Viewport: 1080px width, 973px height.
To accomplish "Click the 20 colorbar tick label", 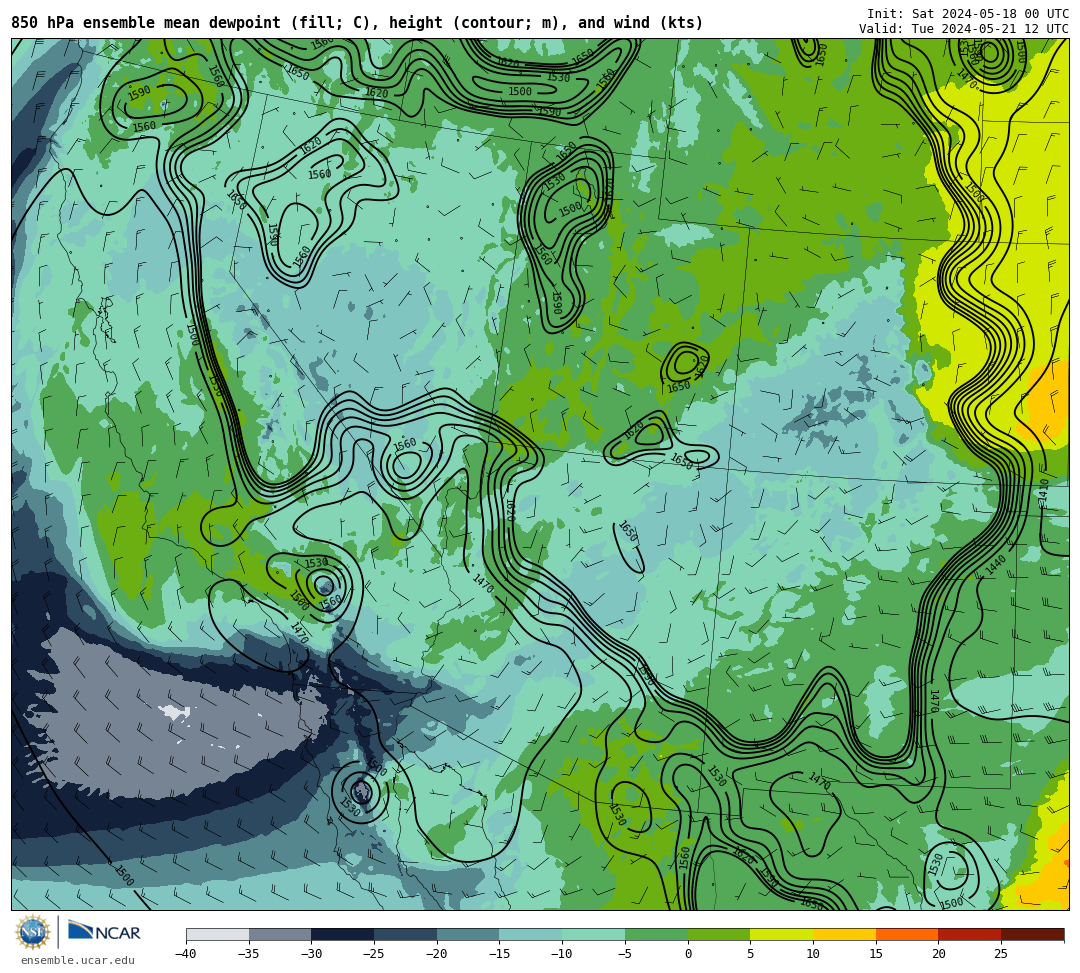I will tap(938, 954).
